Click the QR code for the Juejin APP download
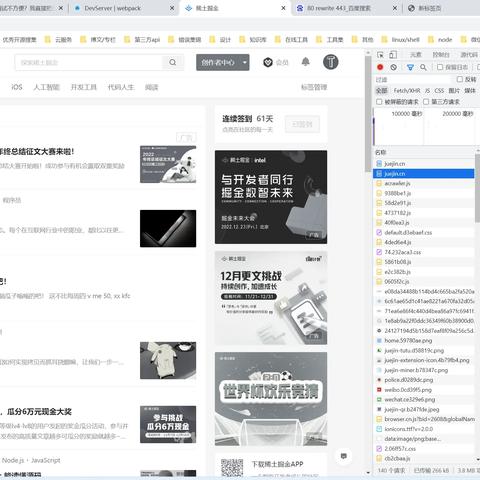 coord(232,467)
